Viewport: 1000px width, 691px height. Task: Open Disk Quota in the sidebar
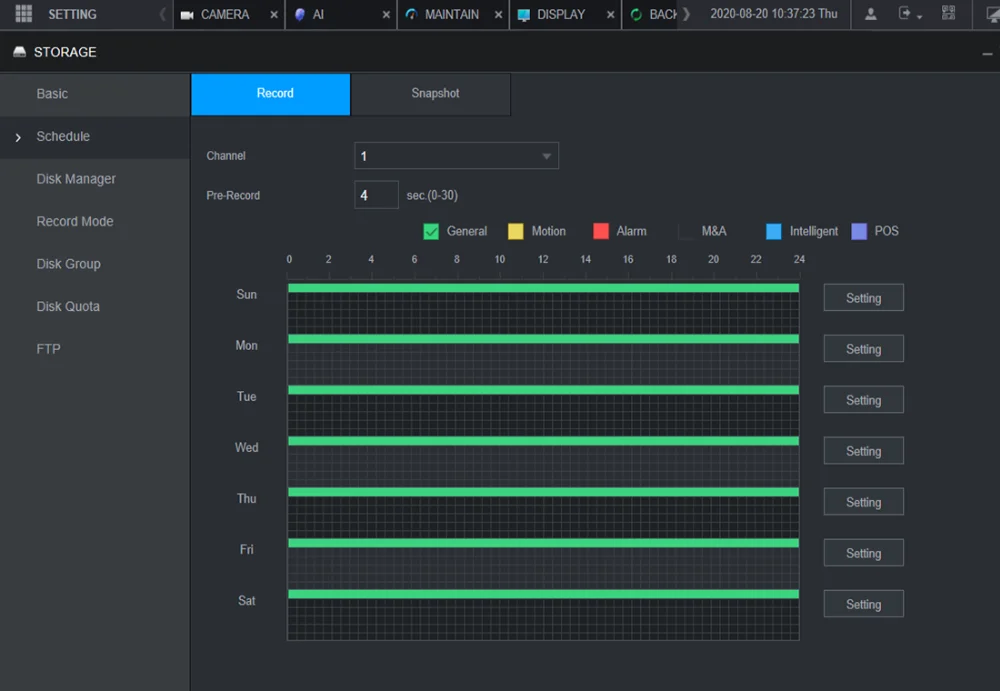click(94, 307)
